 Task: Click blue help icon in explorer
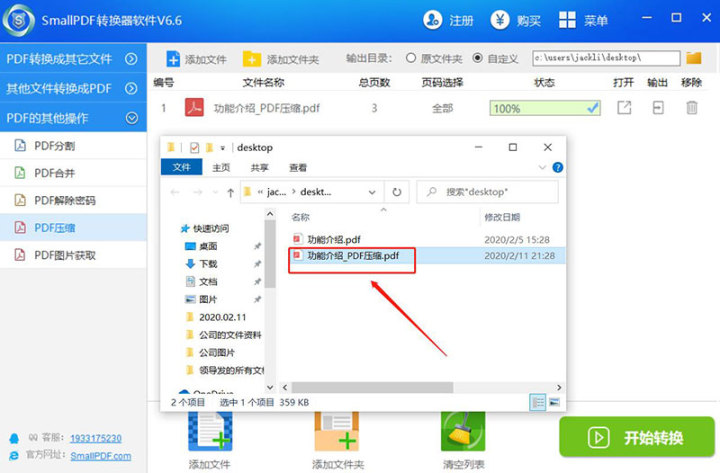click(557, 168)
